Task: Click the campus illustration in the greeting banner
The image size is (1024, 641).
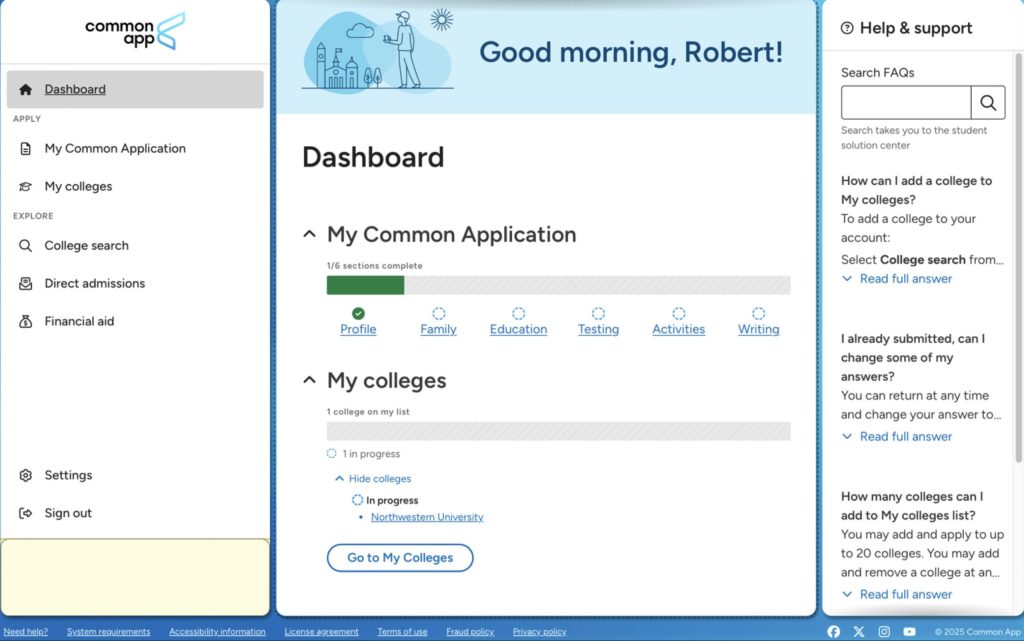Action: point(378,51)
